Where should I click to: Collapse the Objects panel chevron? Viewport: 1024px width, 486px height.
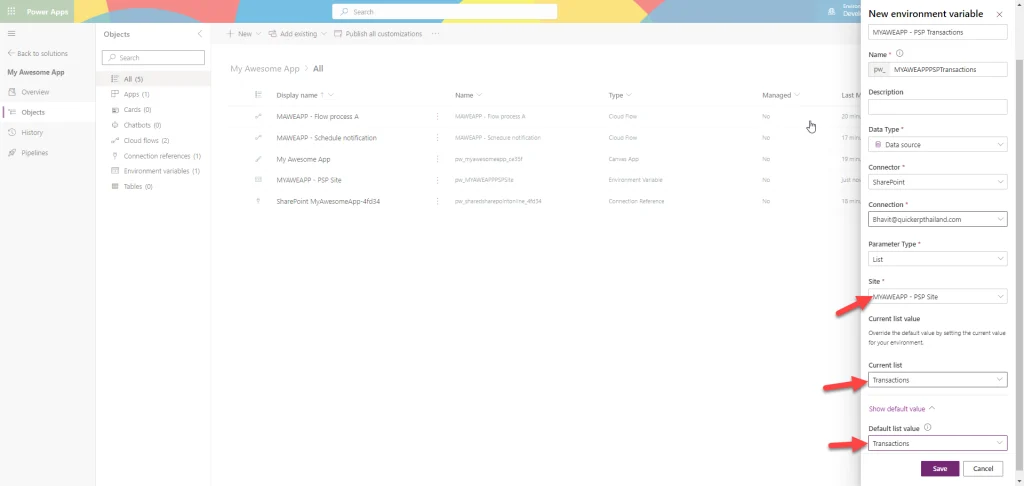(200, 34)
